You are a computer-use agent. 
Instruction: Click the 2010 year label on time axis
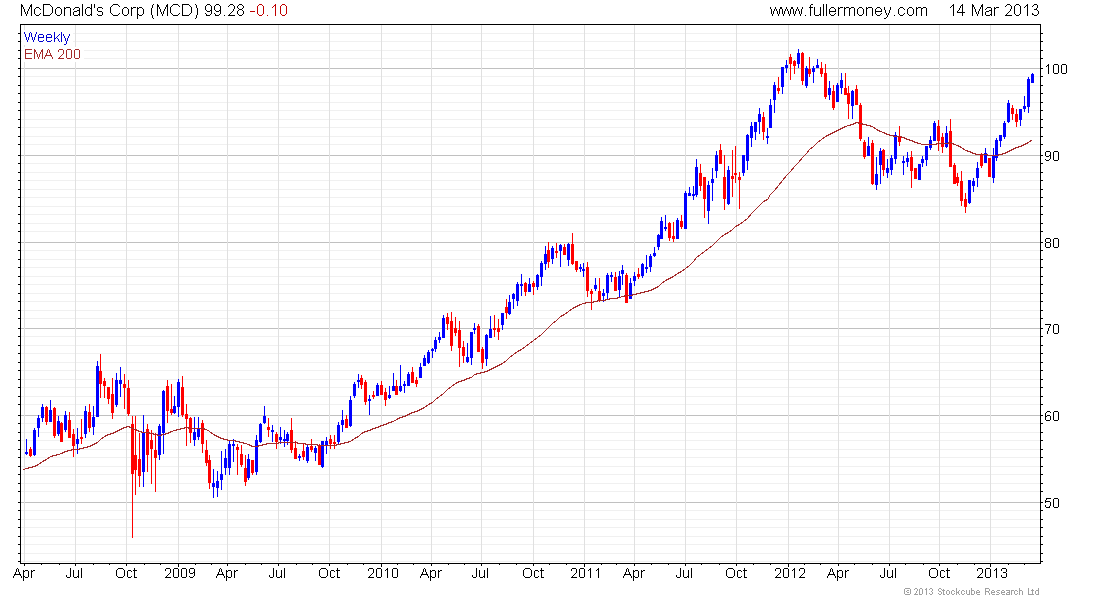pos(383,573)
